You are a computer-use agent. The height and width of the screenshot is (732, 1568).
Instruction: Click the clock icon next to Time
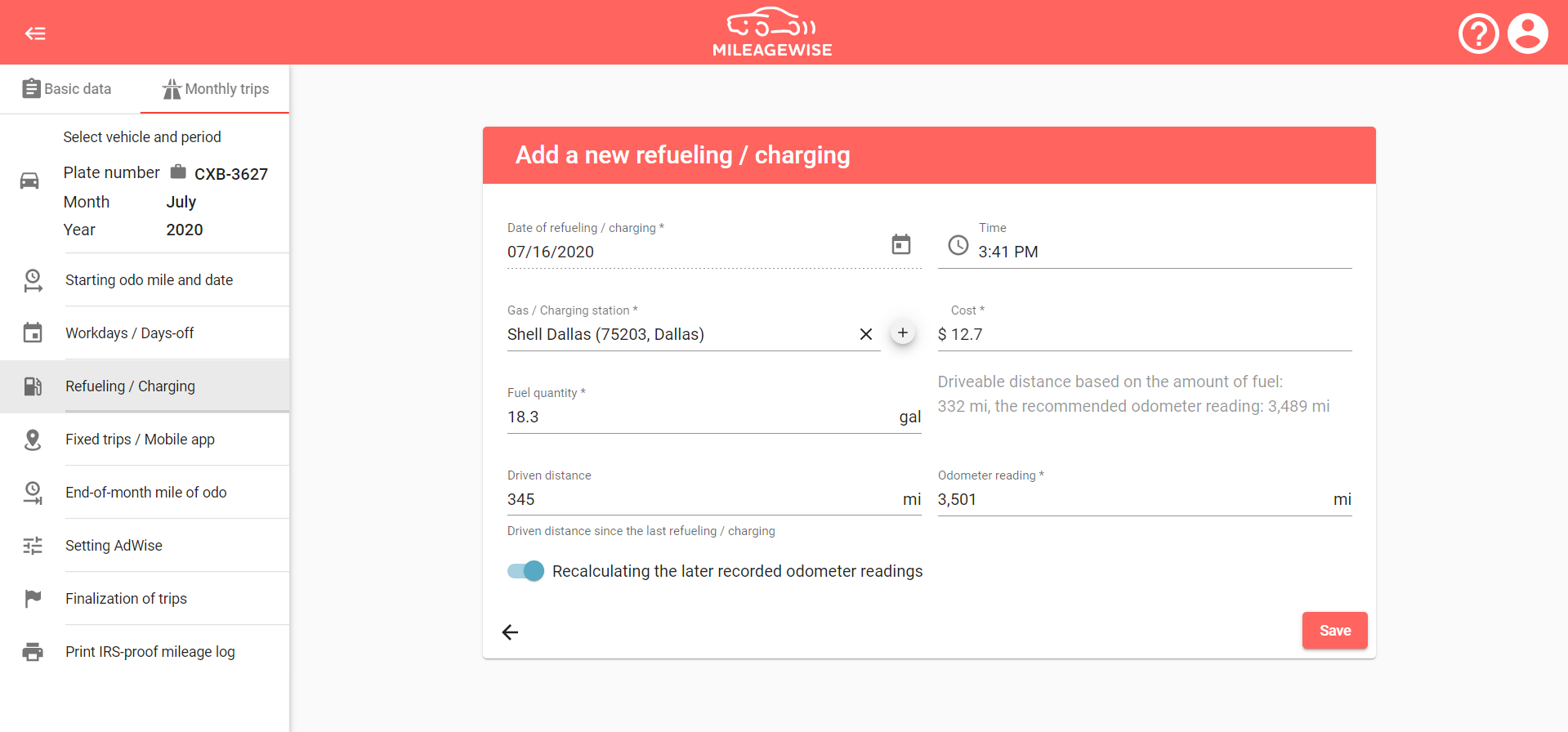pos(958,245)
